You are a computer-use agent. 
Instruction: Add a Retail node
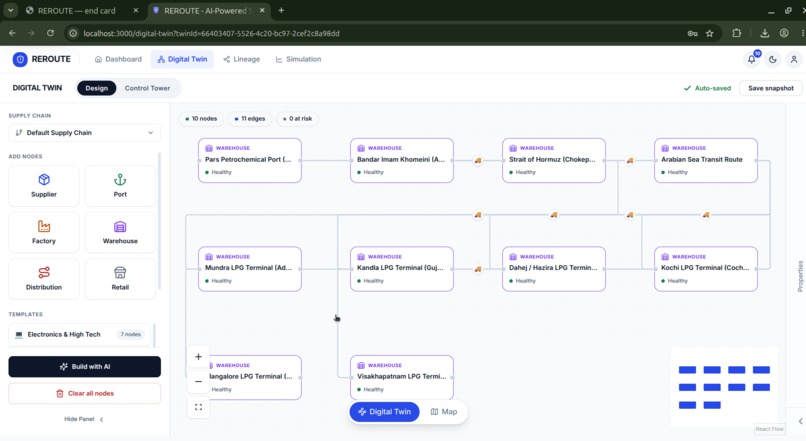120,279
